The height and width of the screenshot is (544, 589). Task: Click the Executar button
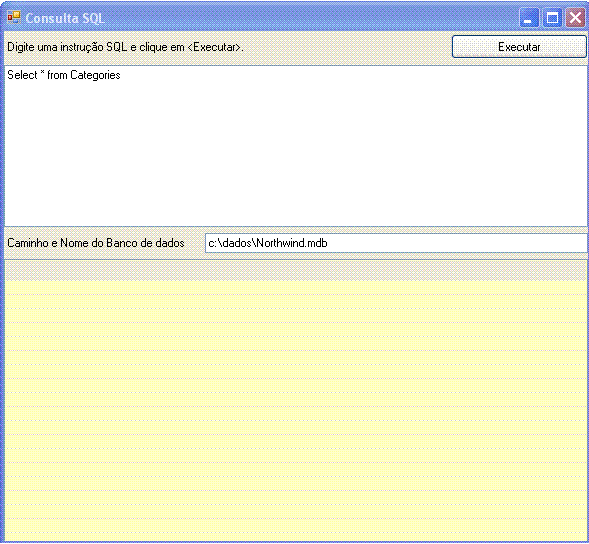[519, 47]
